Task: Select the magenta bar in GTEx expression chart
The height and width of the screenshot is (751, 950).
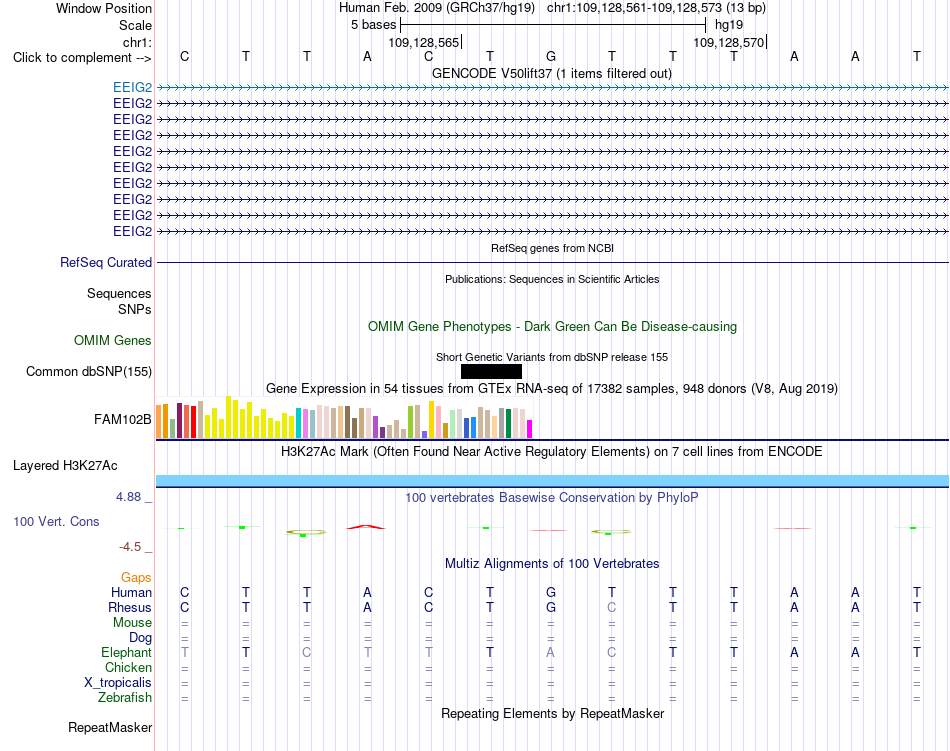Action: coord(529,429)
